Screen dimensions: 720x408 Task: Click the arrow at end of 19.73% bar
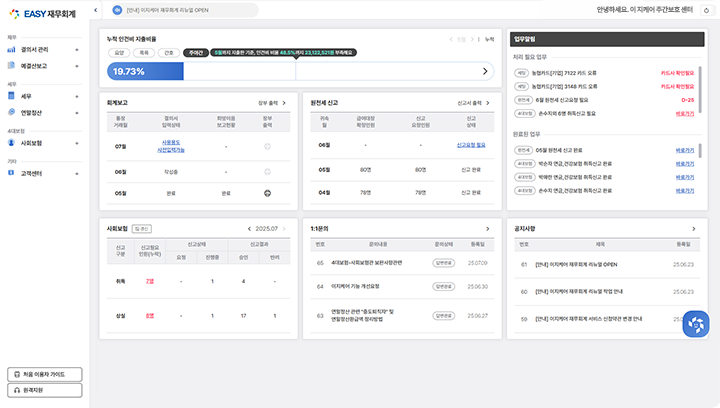tap(485, 71)
